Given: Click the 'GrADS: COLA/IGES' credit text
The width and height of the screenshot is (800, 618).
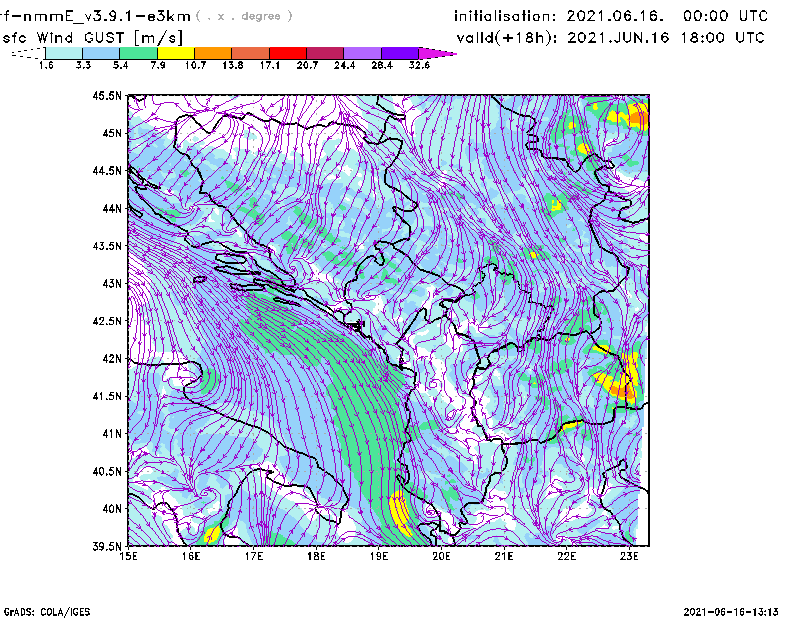Looking at the screenshot, I should tap(47, 612).
